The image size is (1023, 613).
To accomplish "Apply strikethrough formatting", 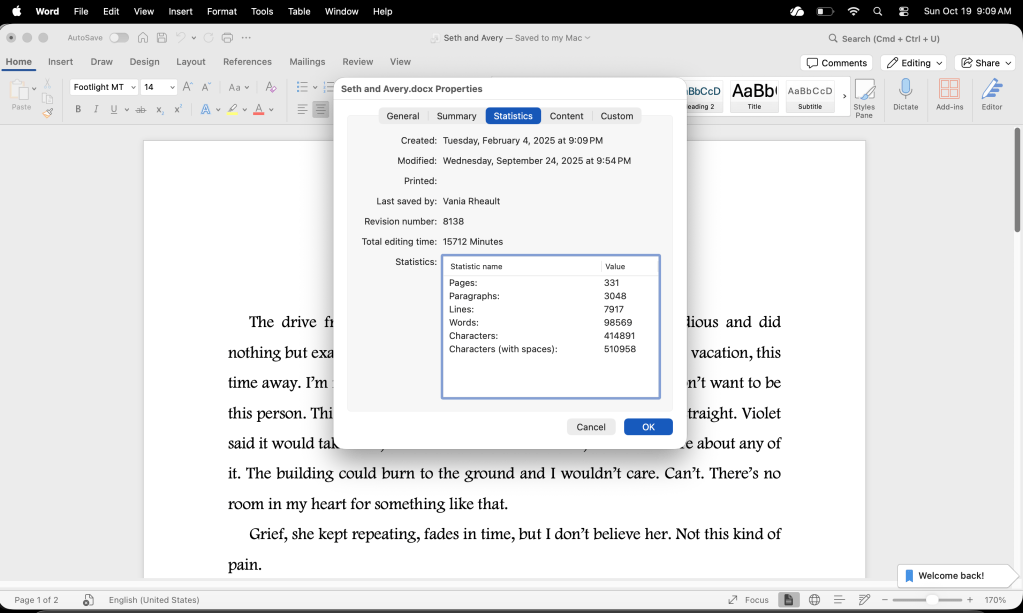I will pos(141,108).
